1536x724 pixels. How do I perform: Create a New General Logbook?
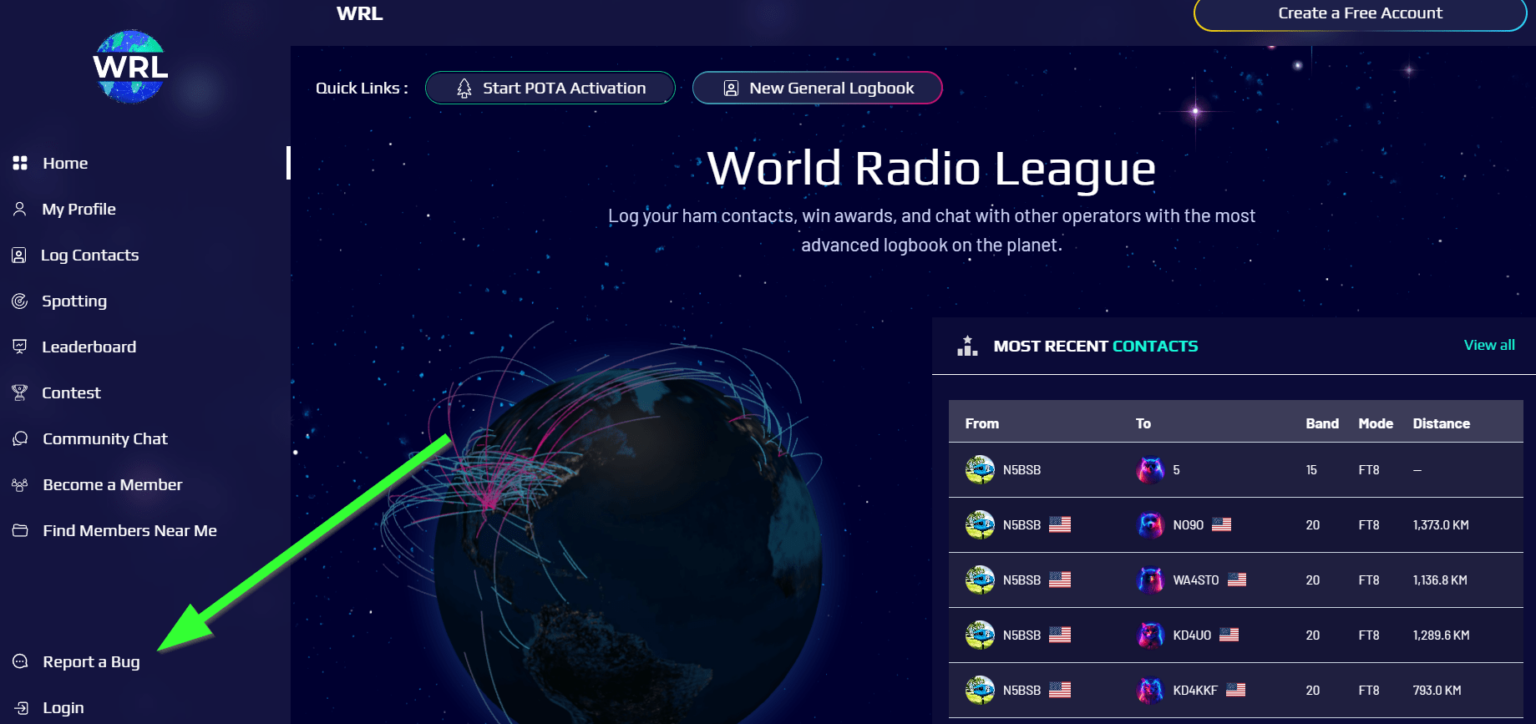point(817,87)
